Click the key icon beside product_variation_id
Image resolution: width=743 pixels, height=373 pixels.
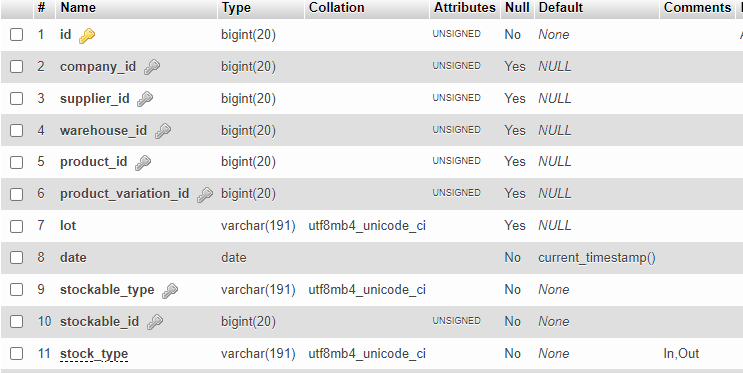[x=205, y=194]
